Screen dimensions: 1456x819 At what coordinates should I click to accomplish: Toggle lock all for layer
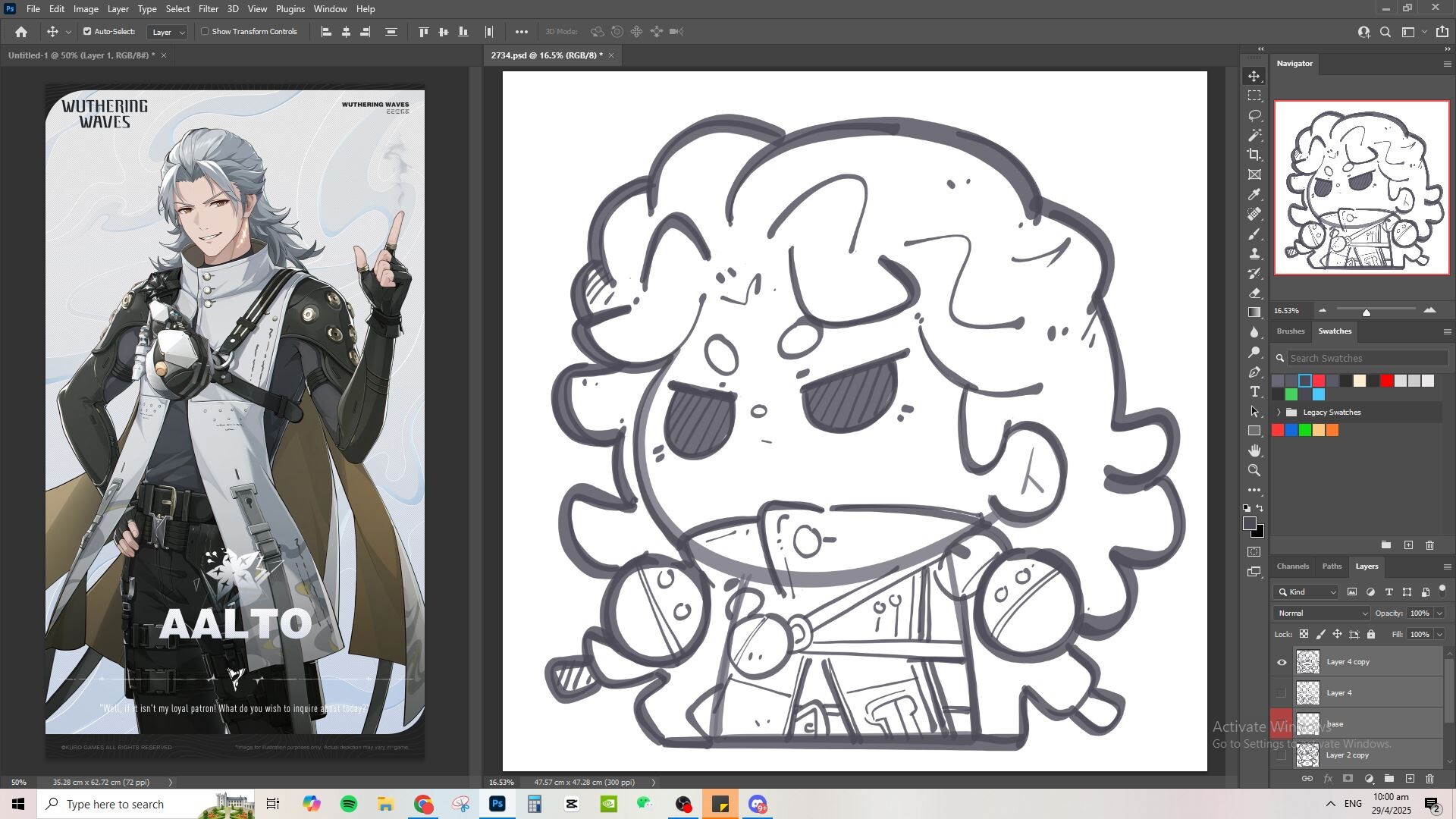[x=1371, y=635]
